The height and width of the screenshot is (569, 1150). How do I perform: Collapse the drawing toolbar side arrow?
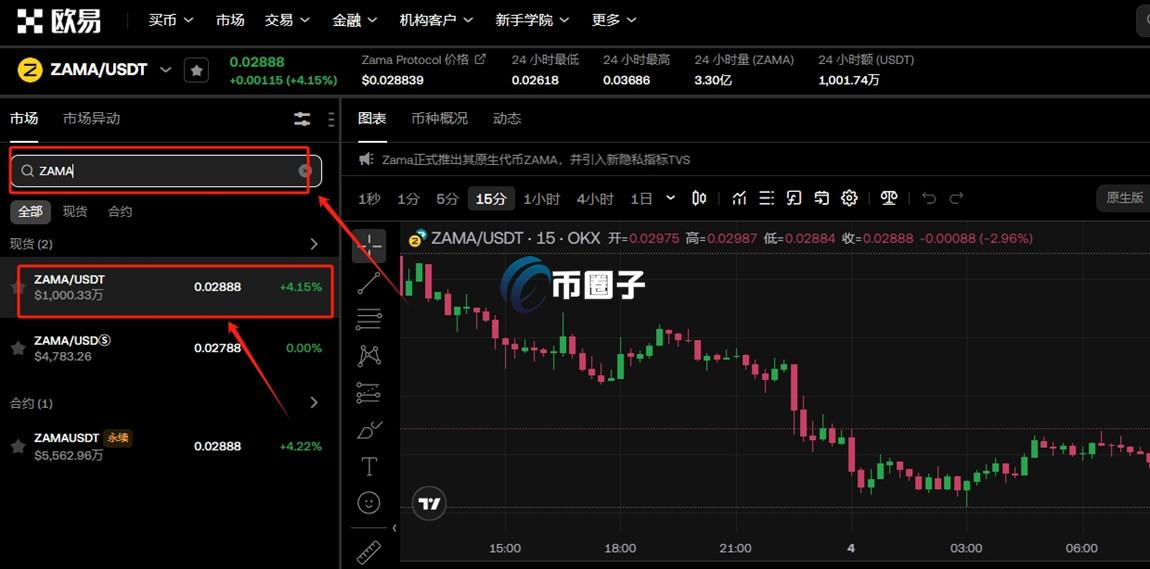tap(395, 528)
